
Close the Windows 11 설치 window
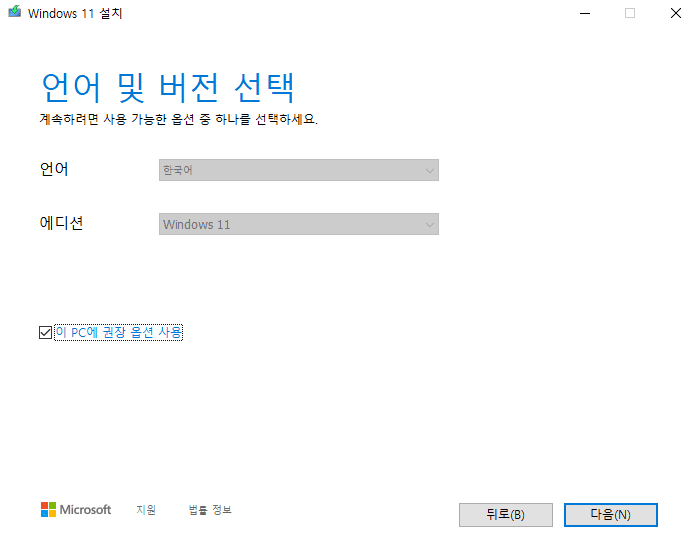click(676, 13)
